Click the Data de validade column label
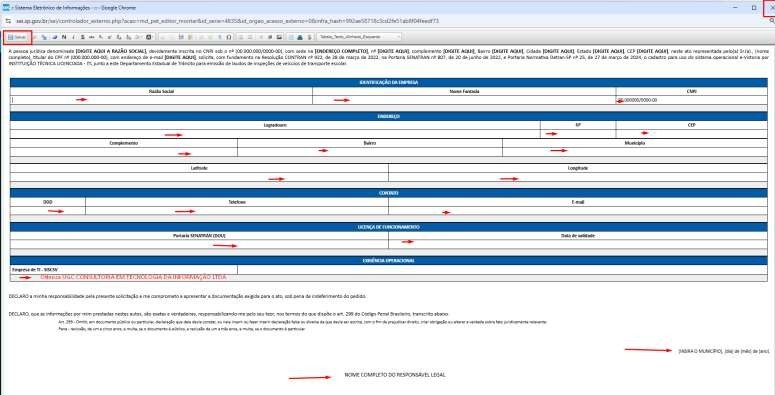Viewport: 775px width, 395px height. click(x=578, y=236)
